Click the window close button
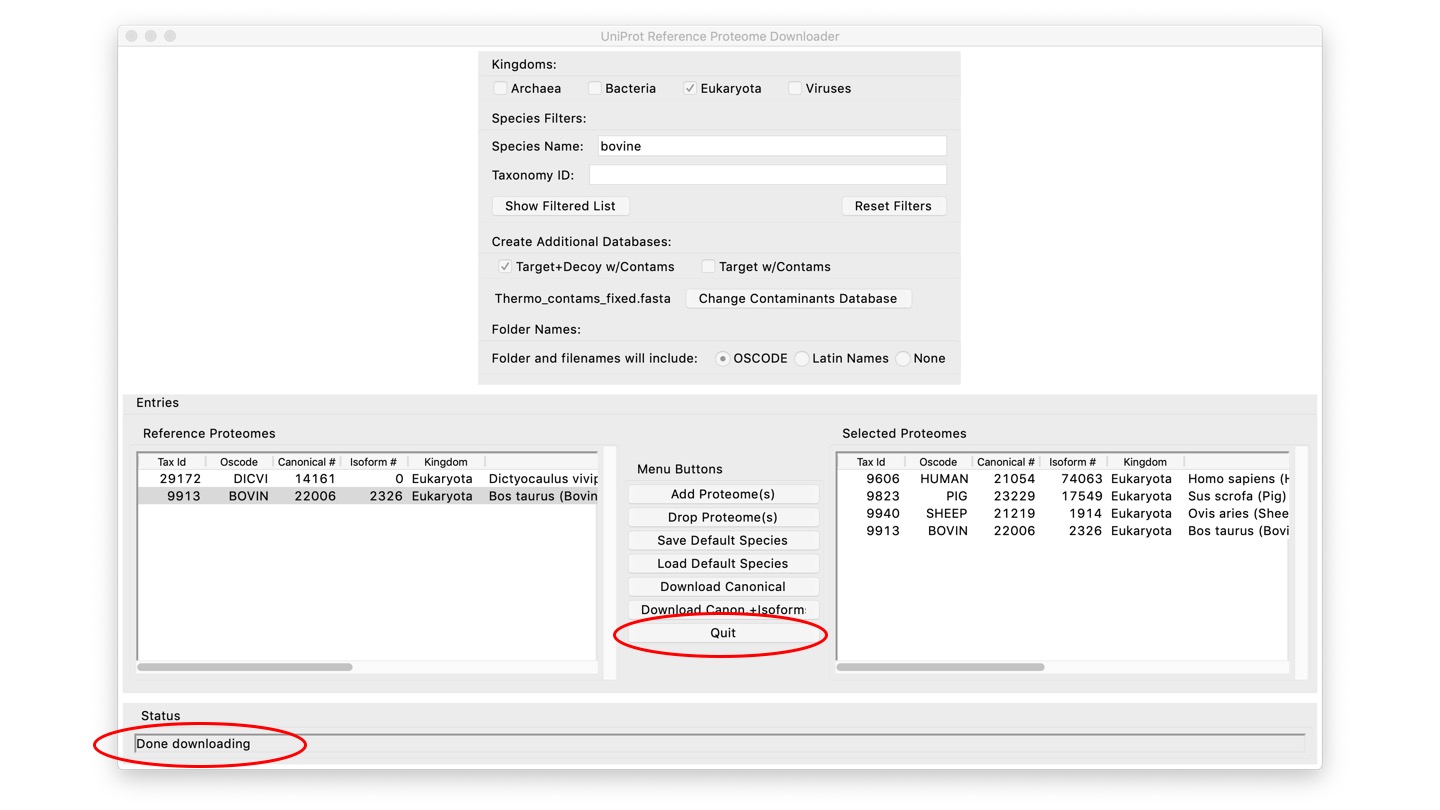1440x810 pixels. tap(130, 36)
